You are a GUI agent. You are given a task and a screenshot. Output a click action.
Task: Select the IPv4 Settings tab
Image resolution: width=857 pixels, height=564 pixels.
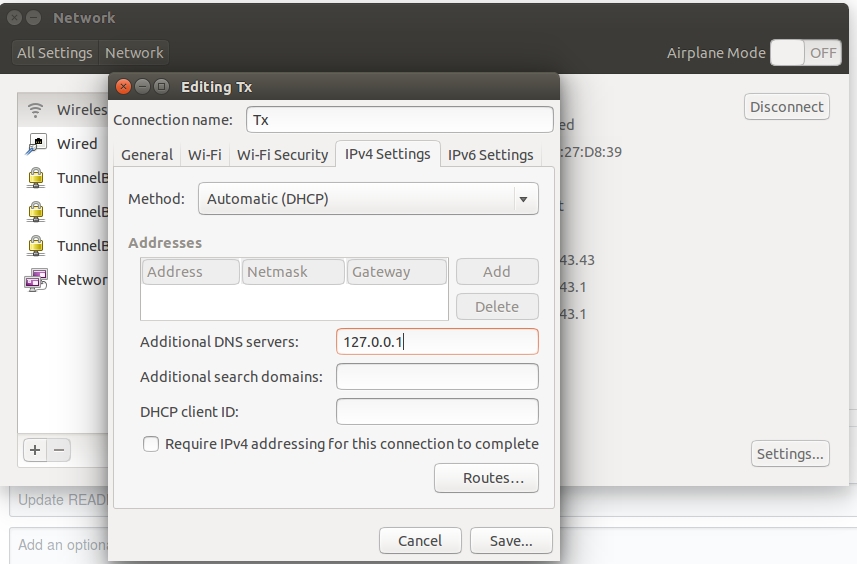[388, 154]
